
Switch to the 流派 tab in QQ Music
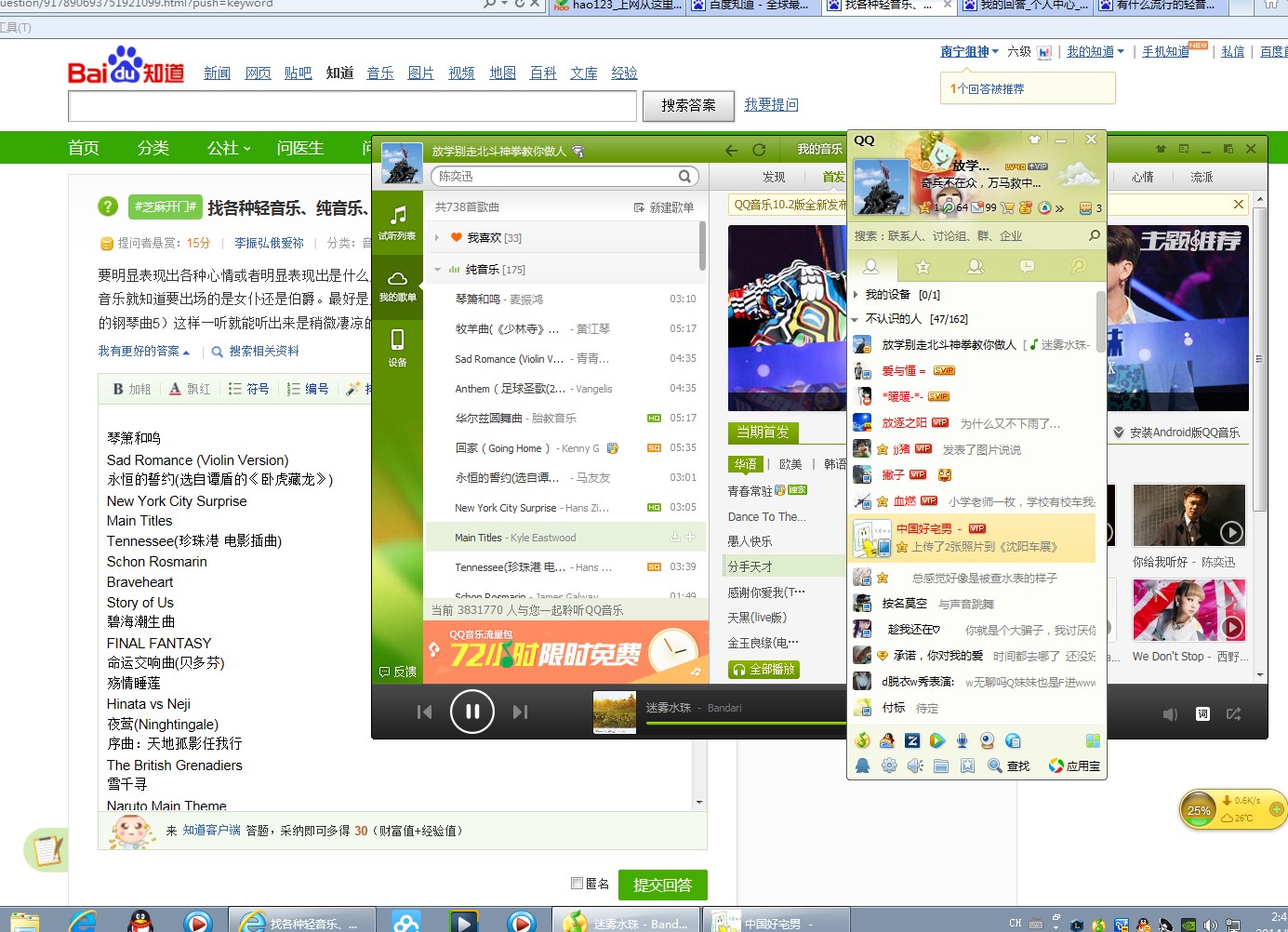click(1202, 177)
